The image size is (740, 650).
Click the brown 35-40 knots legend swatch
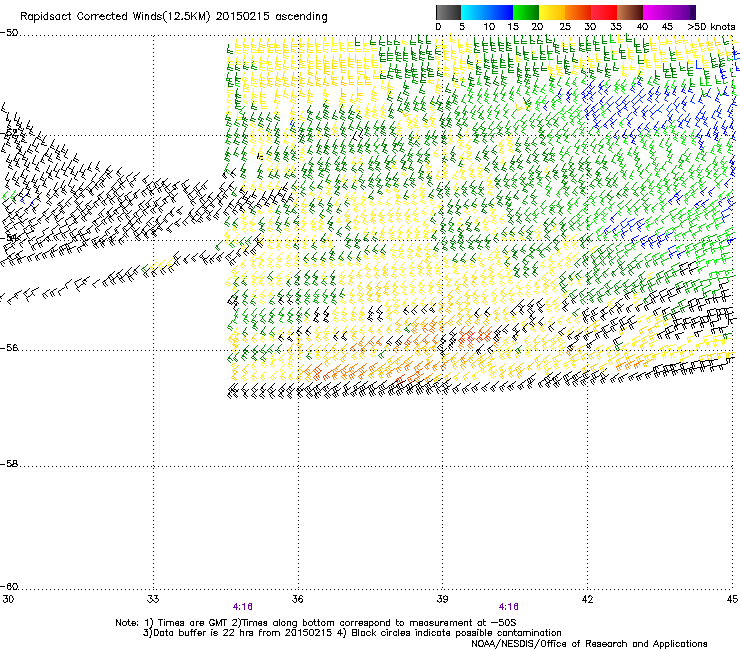click(x=630, y=12)
